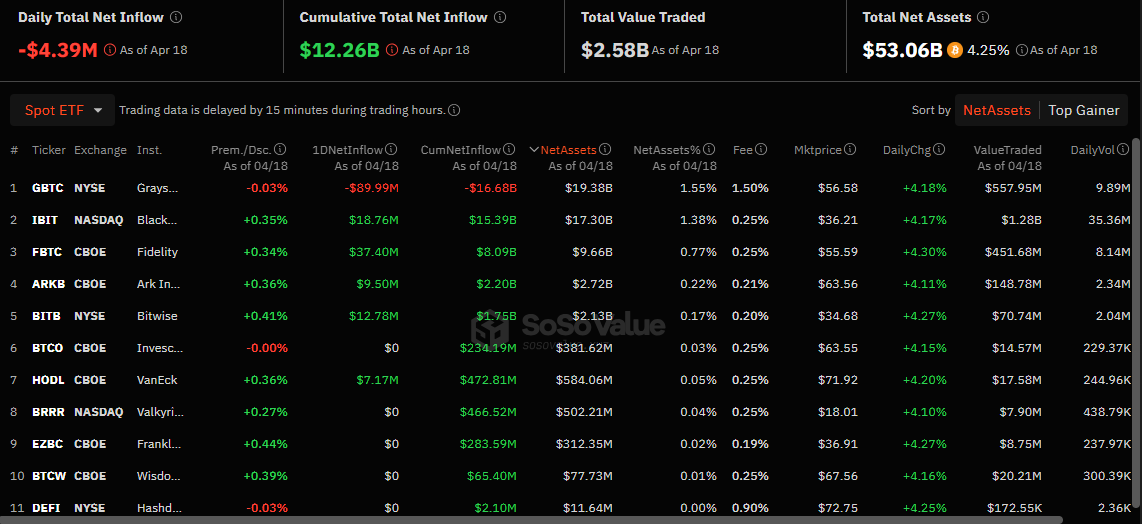Click the DailyChg column header
This screenshot has width=1142, height=524.
(906, 149)
